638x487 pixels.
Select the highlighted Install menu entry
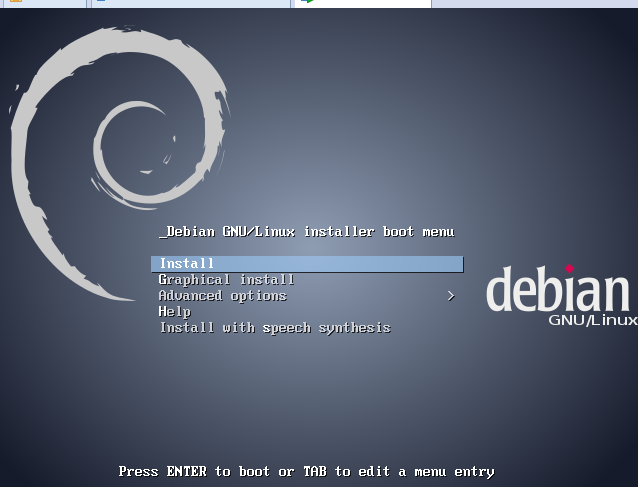point(307,264)
